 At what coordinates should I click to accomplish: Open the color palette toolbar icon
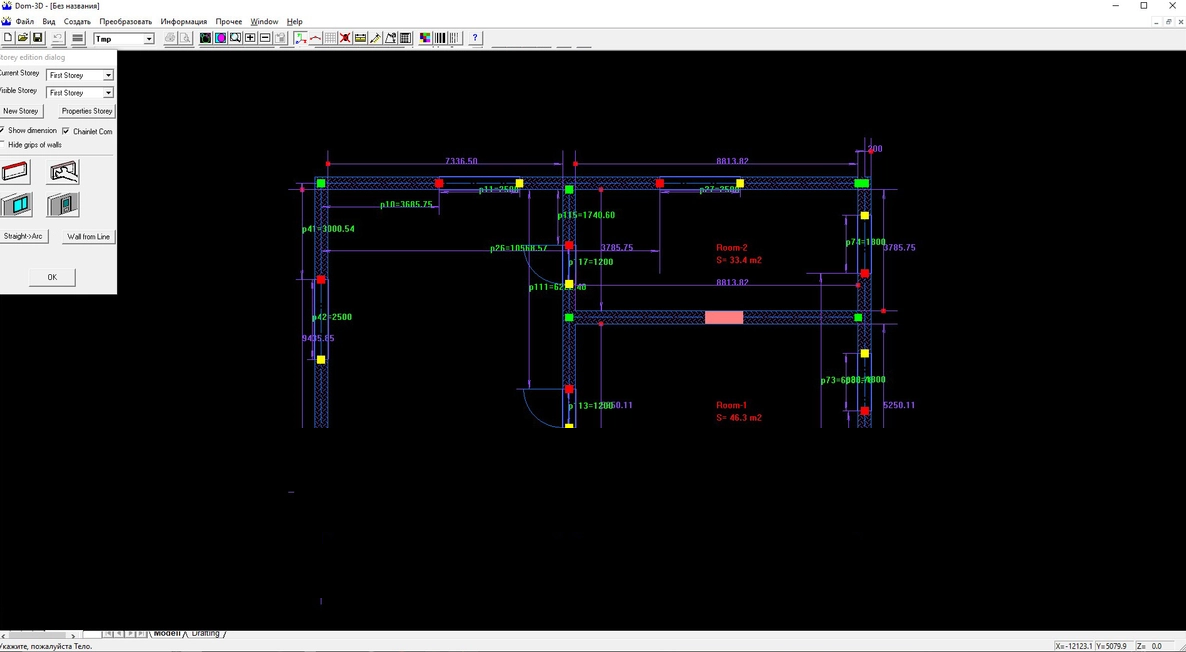click(425, 38)
